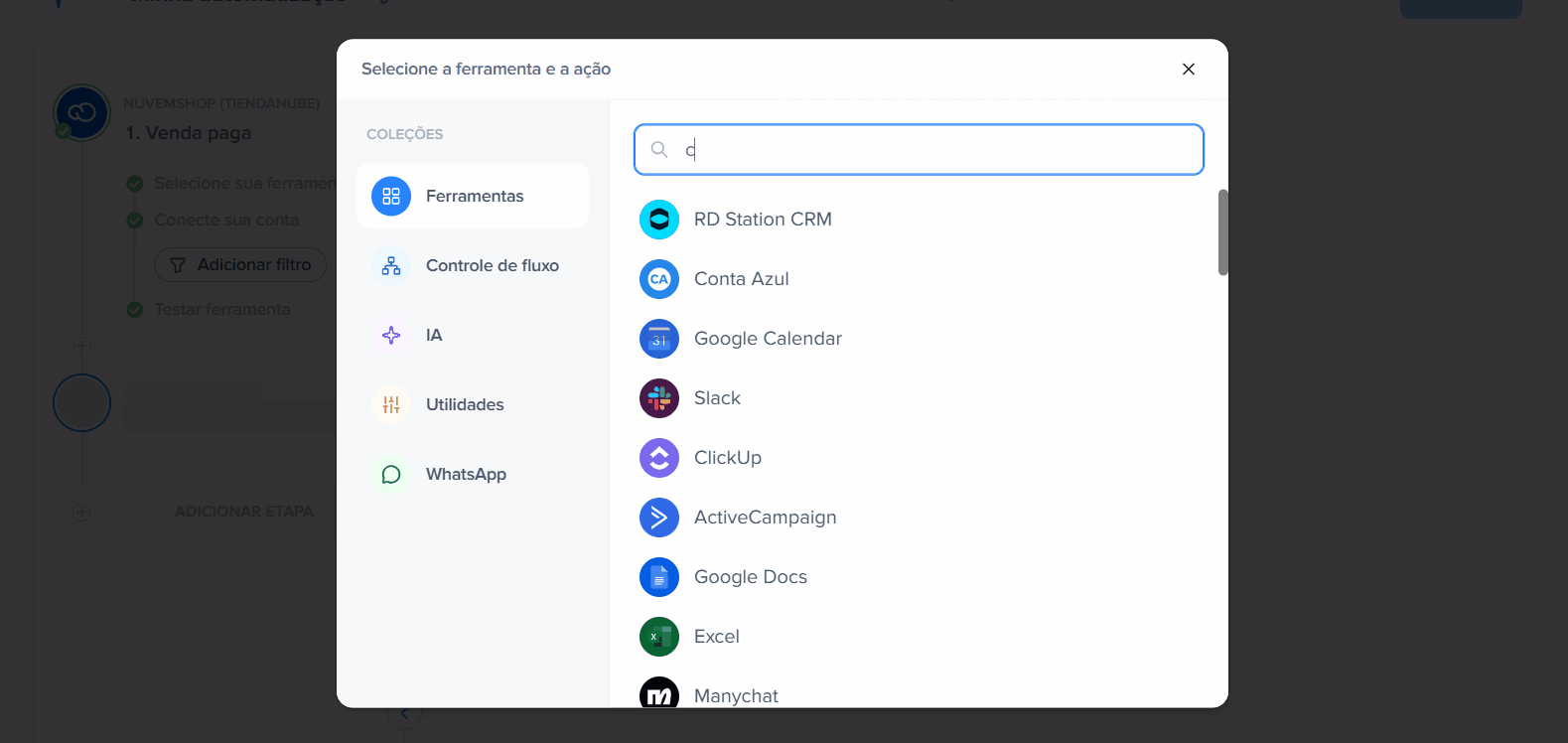Image resolution: width=1568 pixels, height=743 pixels.
Task: Click the Utilidades sliders icon
Action: coord(391,404)
